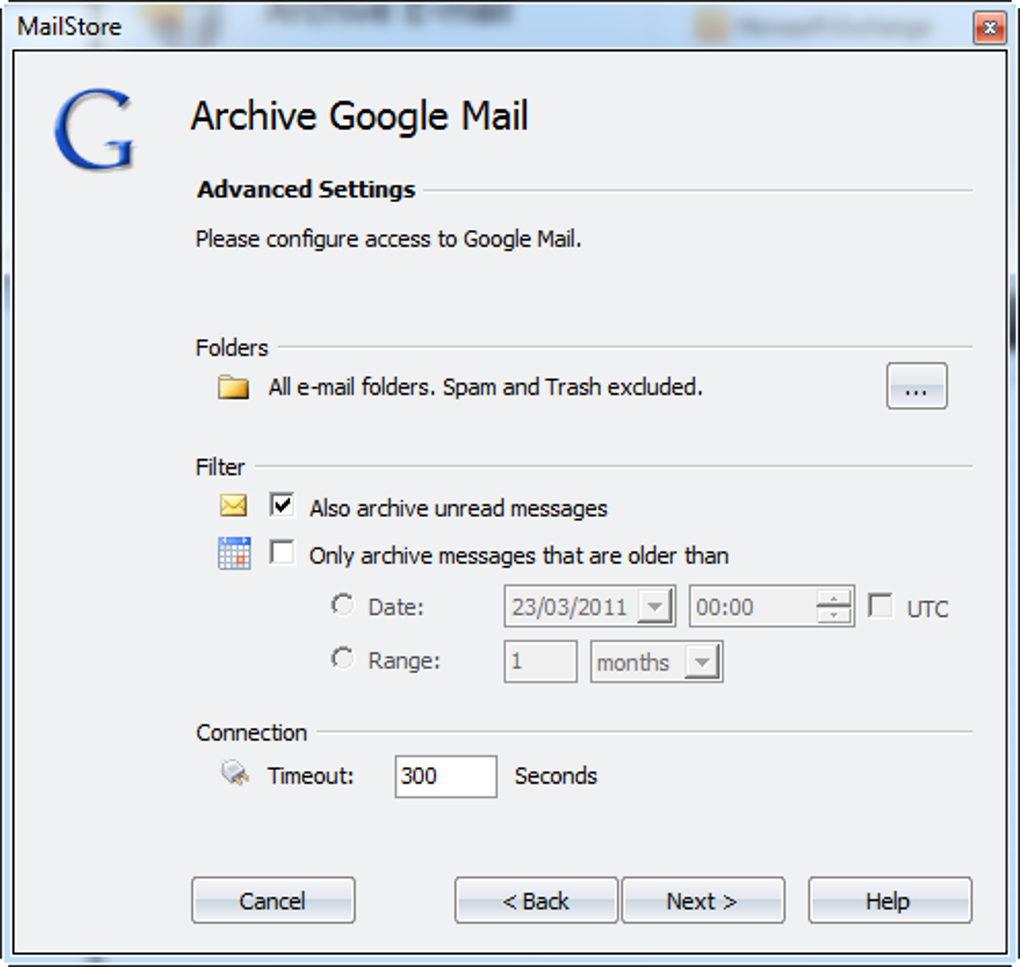Click the Timeout field showing 300
1020x967 pixels.
point(446,776)
